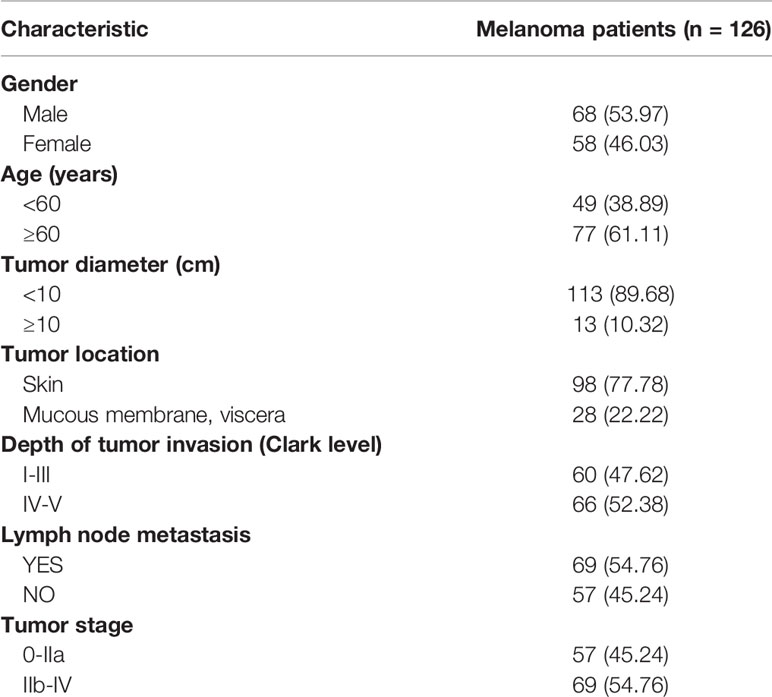Click the Tumor diameter (cm) heading

tap(111, 265)
